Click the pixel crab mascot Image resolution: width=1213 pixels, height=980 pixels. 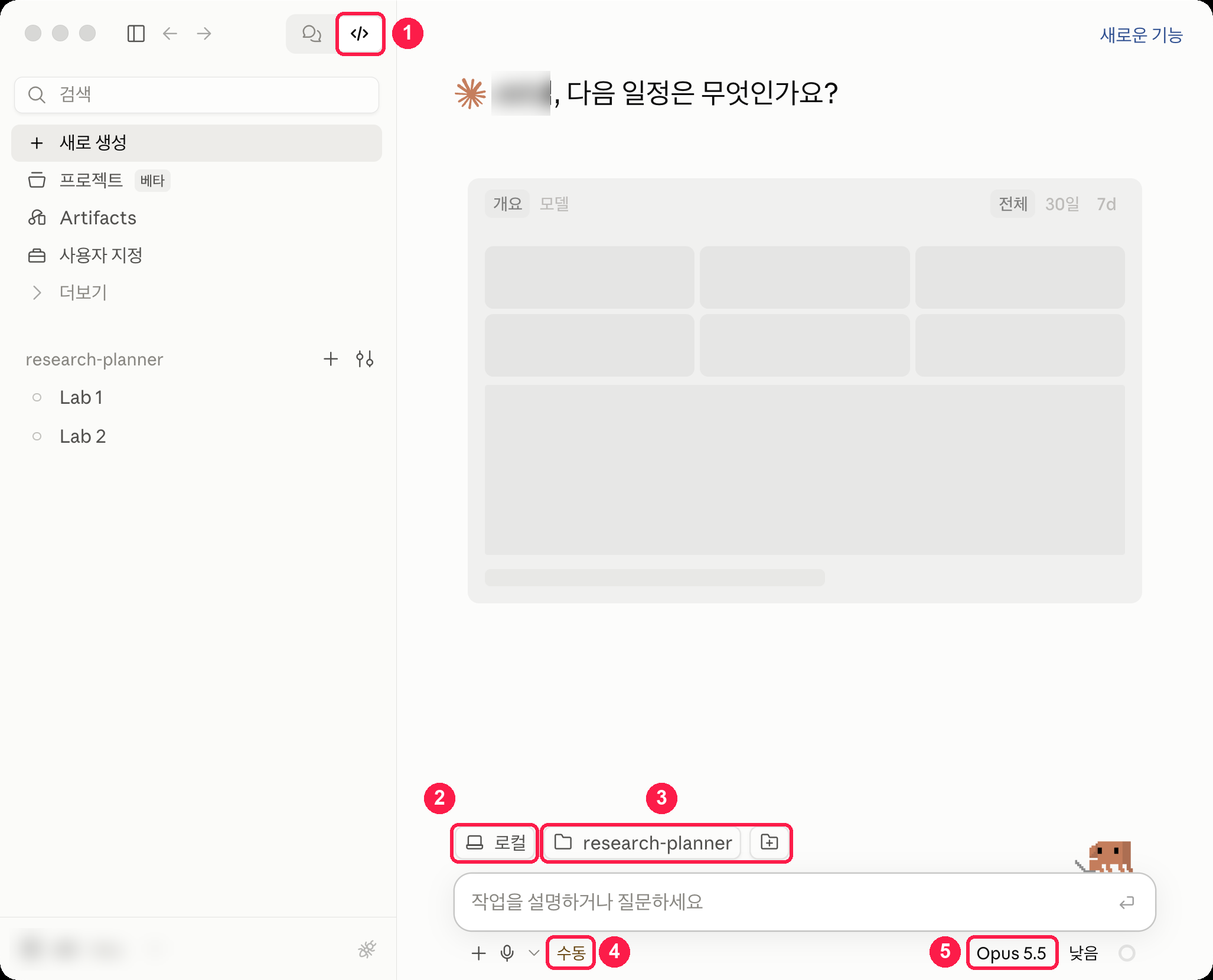[1105, 857]
